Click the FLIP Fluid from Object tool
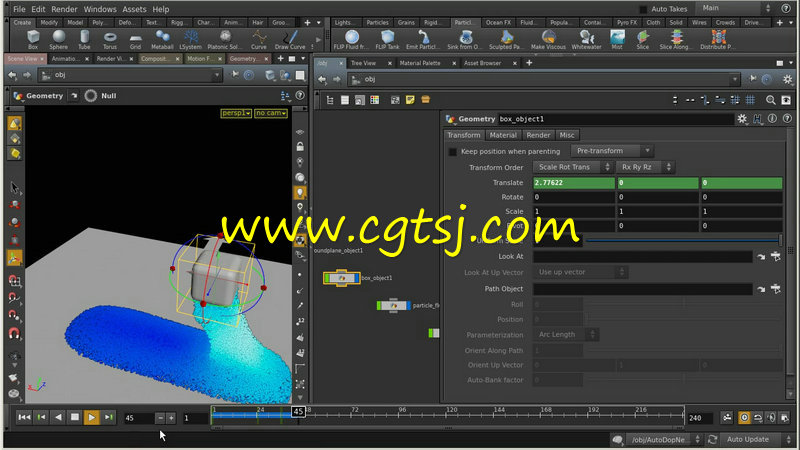Viewport: 800px width, 450px height. (351, 39)
